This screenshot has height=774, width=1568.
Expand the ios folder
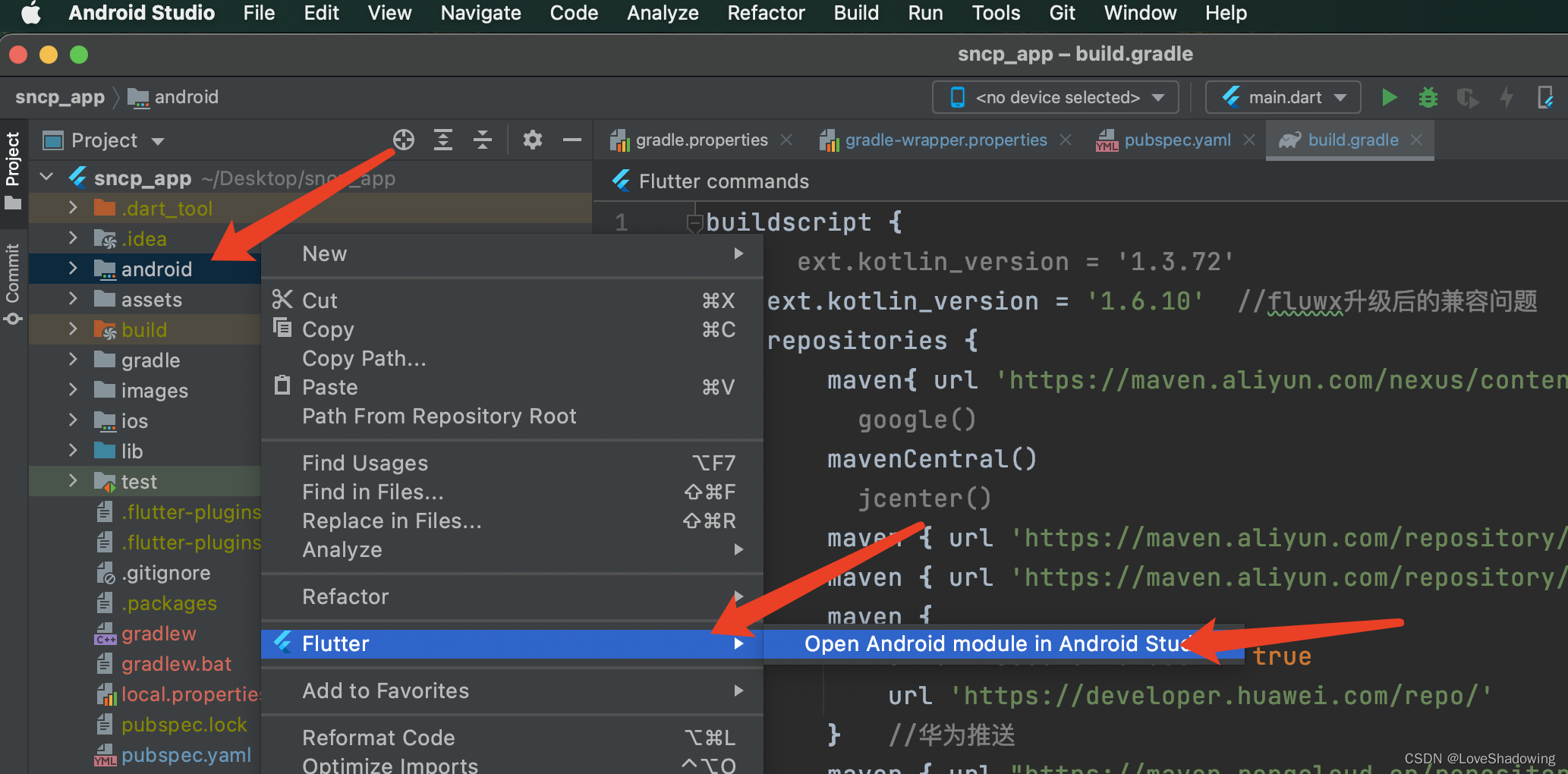coord(73,420)
